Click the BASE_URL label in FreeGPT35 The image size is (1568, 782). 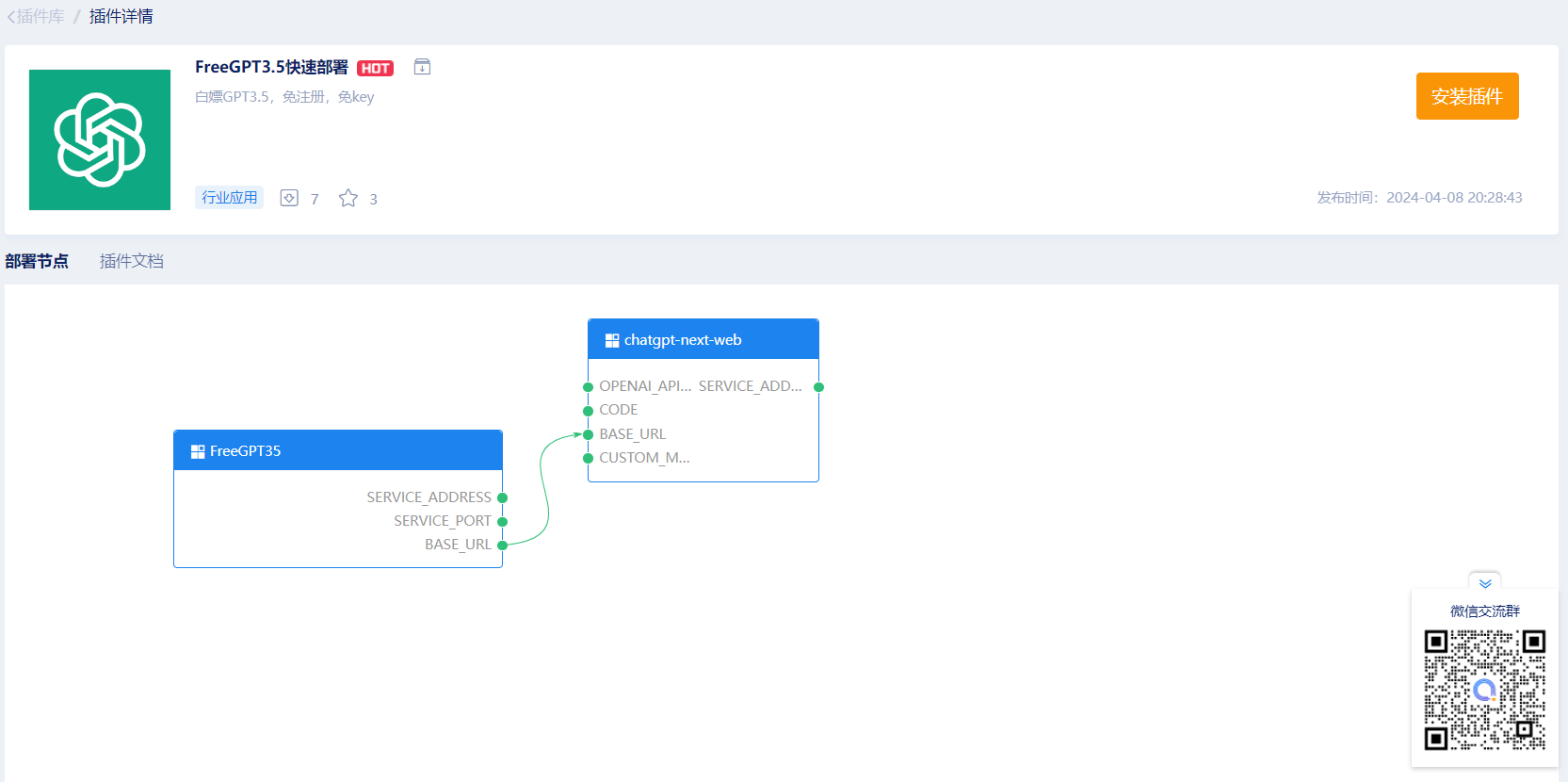tap(458, 545)
